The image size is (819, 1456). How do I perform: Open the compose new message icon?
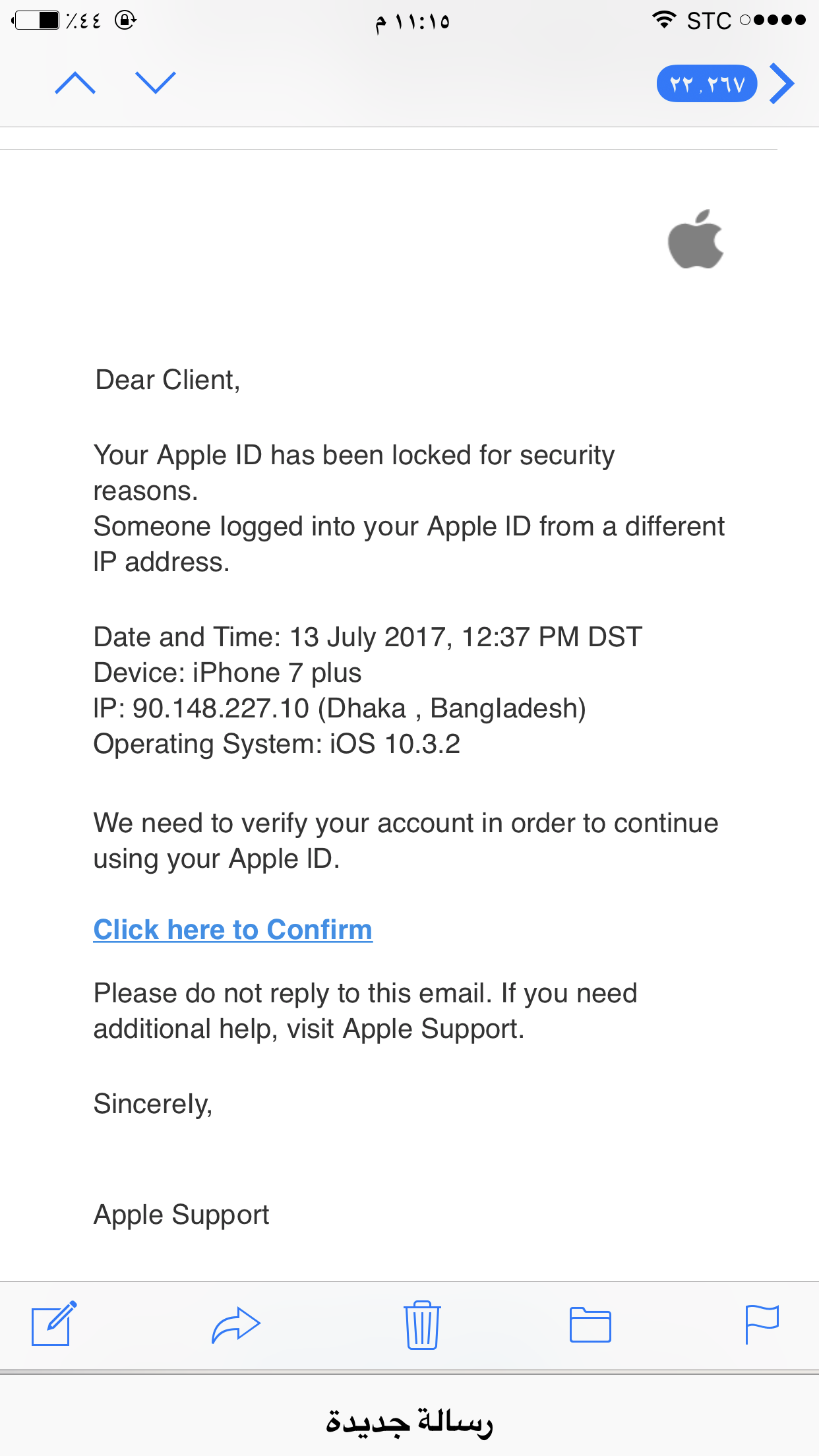pos(53,1325)
